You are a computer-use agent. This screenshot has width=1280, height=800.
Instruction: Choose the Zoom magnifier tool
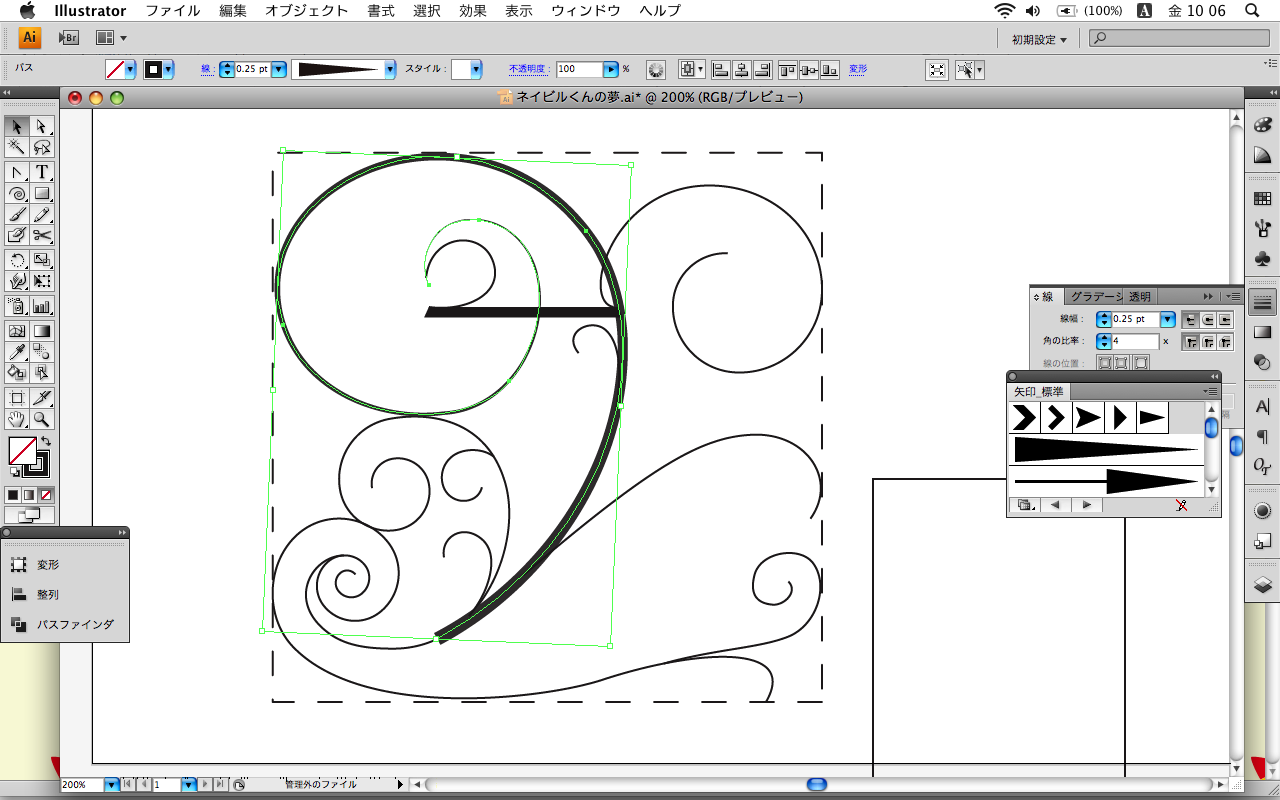42,419
